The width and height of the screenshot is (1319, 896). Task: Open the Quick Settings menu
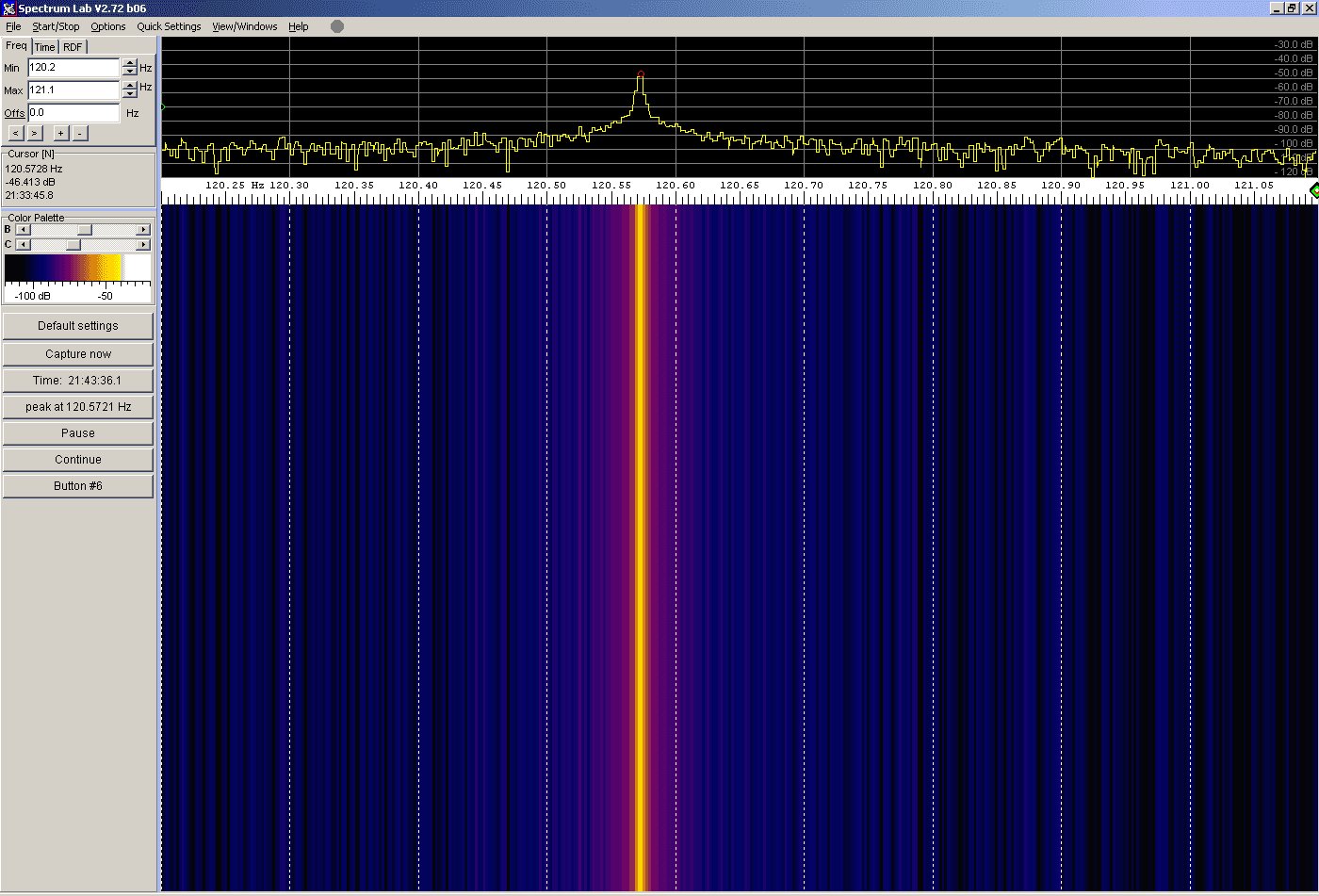pyautogui.click(x=169, y=26)
